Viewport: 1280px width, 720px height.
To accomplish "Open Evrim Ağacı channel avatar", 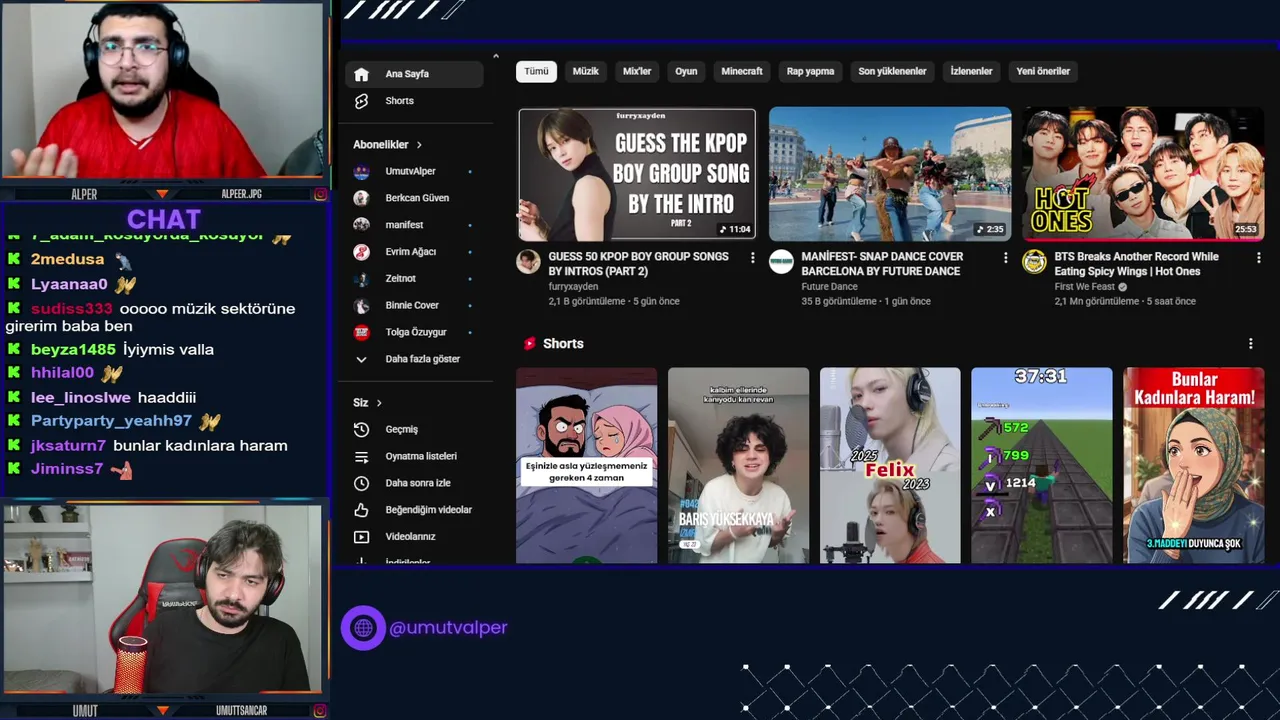I will (361, 252).
